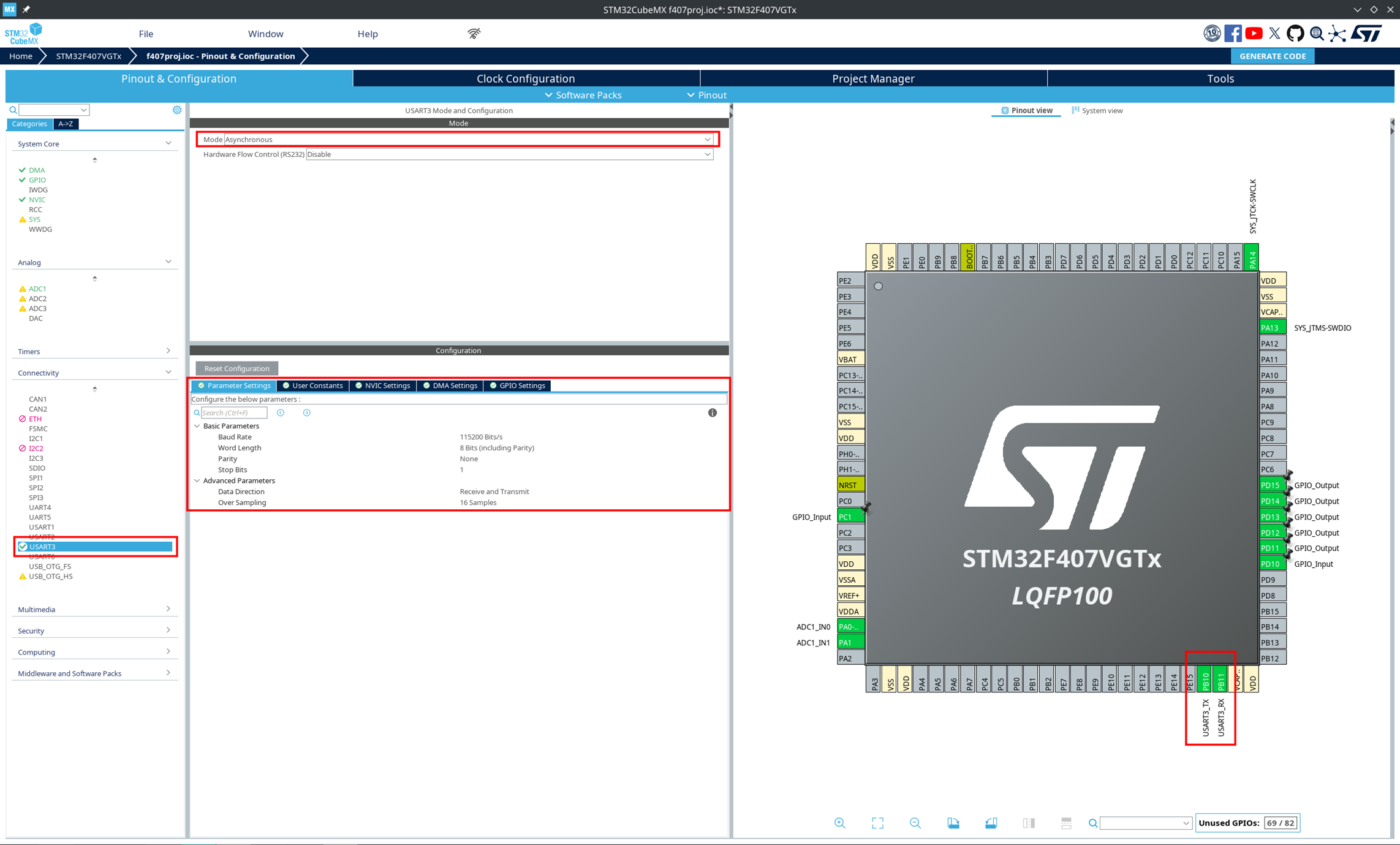The width and height of the screenshot is (1400, 845).
Task: Switch to the Clock Configuration tab
Action: pyautogui.click(x=526, y=78)
